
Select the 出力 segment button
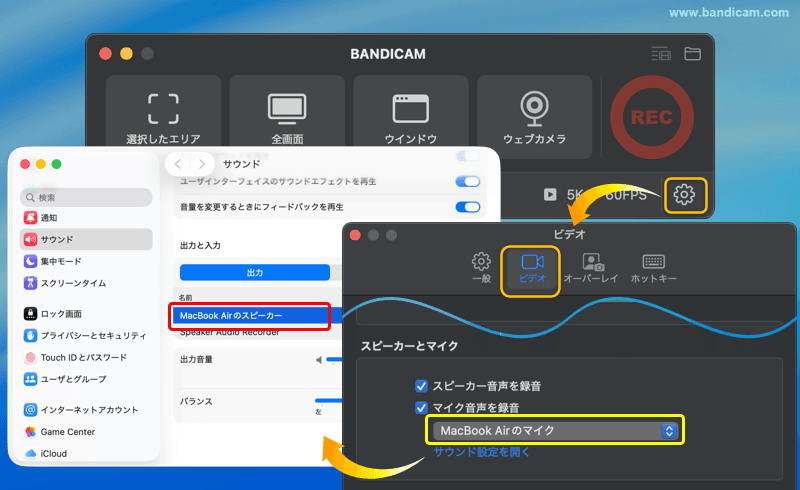[x=255, y=272]
